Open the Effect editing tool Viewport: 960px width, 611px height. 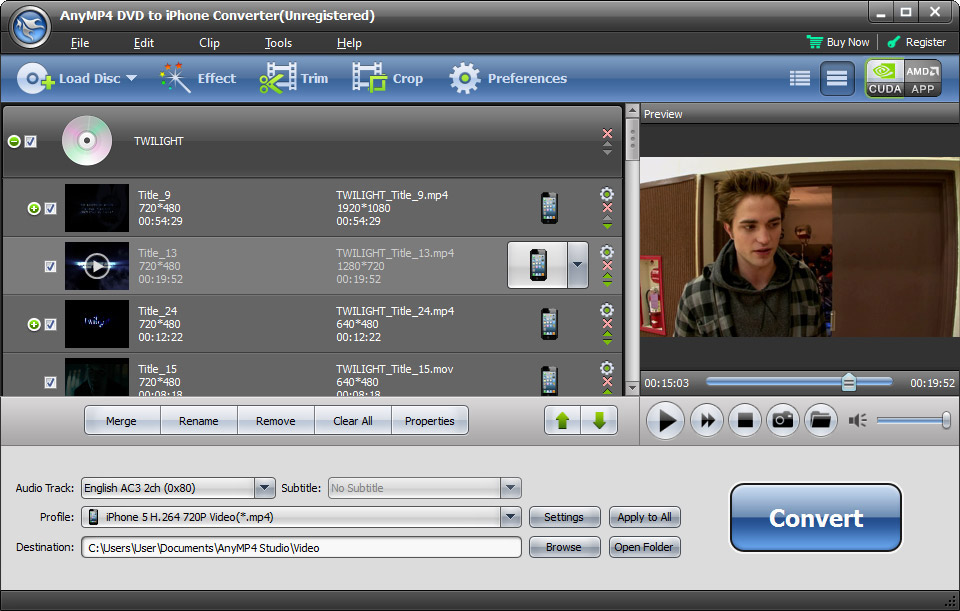pyautogui.click(x=197, y=78)
